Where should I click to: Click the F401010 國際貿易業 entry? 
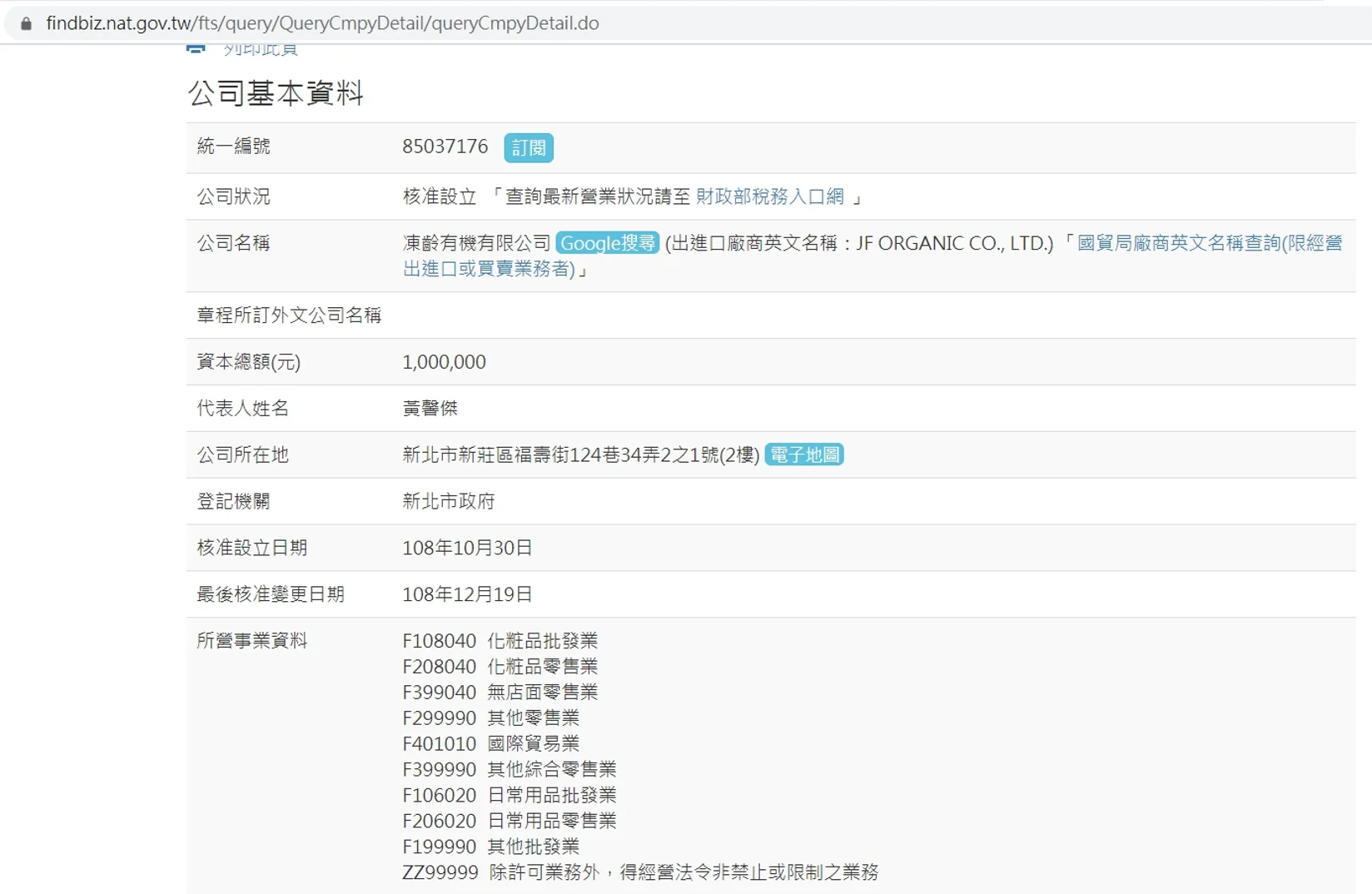click(490, 743)
